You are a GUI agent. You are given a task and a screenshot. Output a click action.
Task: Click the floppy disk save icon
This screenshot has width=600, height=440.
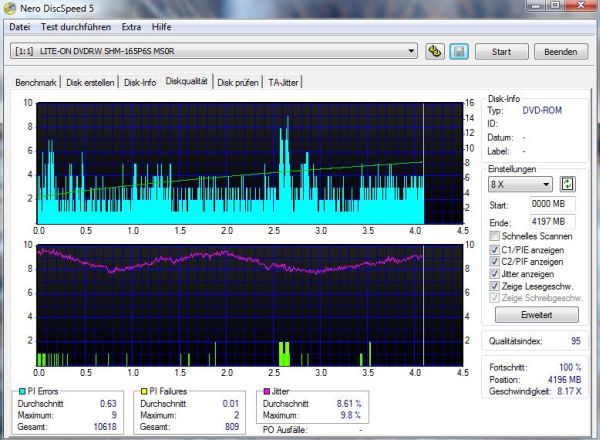[460, 51]
